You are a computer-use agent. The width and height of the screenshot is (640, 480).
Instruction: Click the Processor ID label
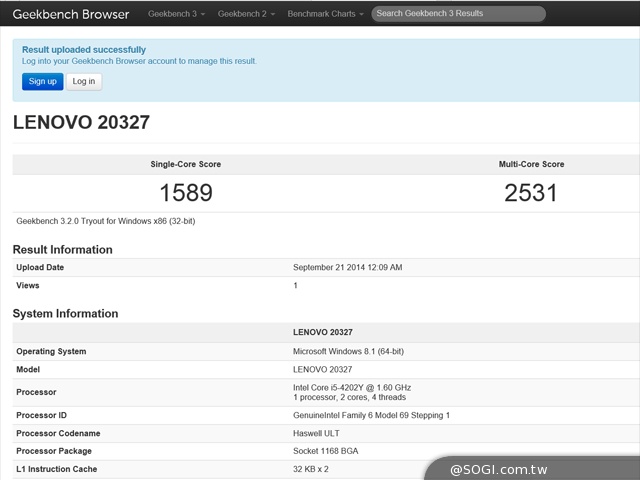coord(41,415)
